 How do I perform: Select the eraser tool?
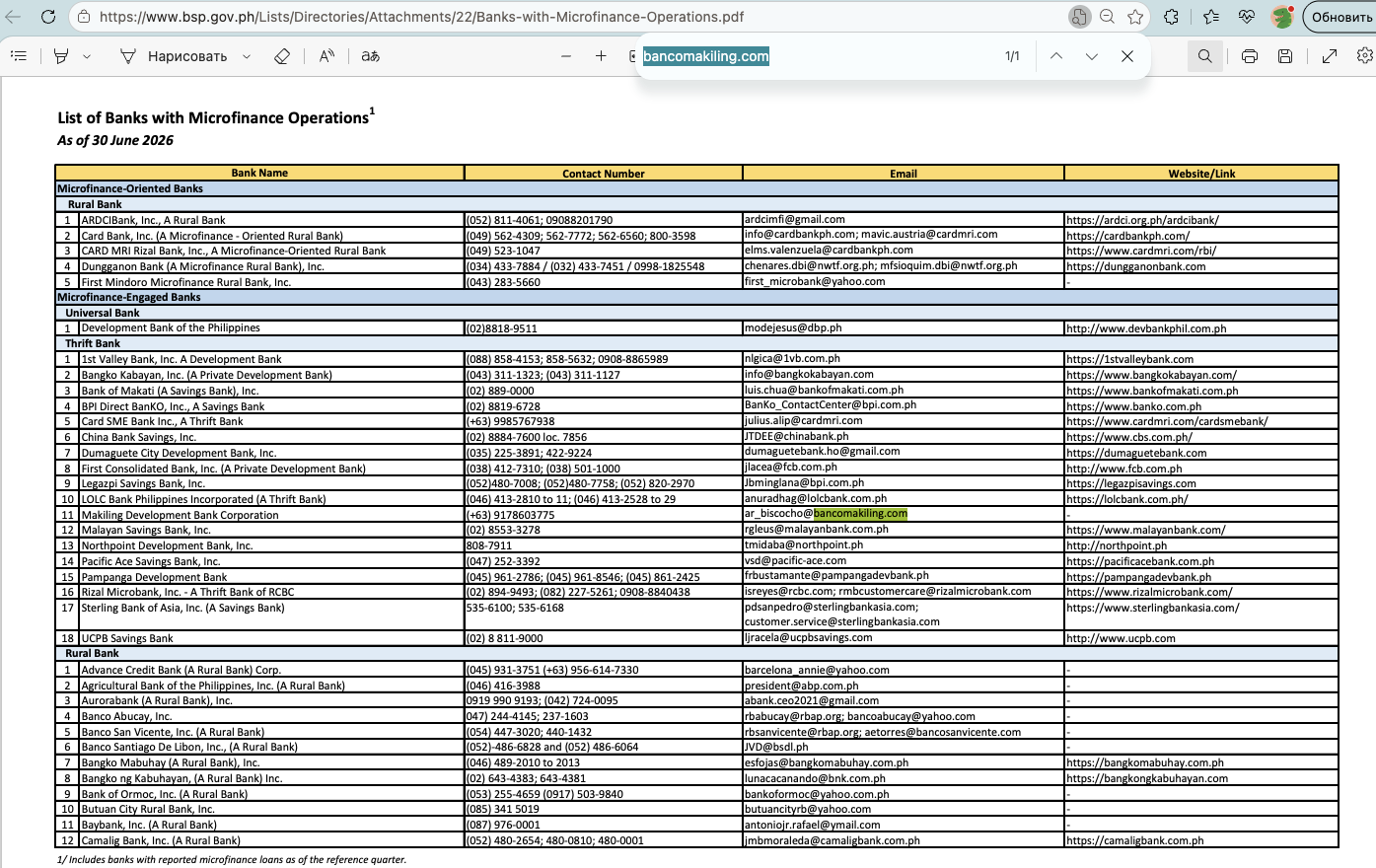[282, 56]
